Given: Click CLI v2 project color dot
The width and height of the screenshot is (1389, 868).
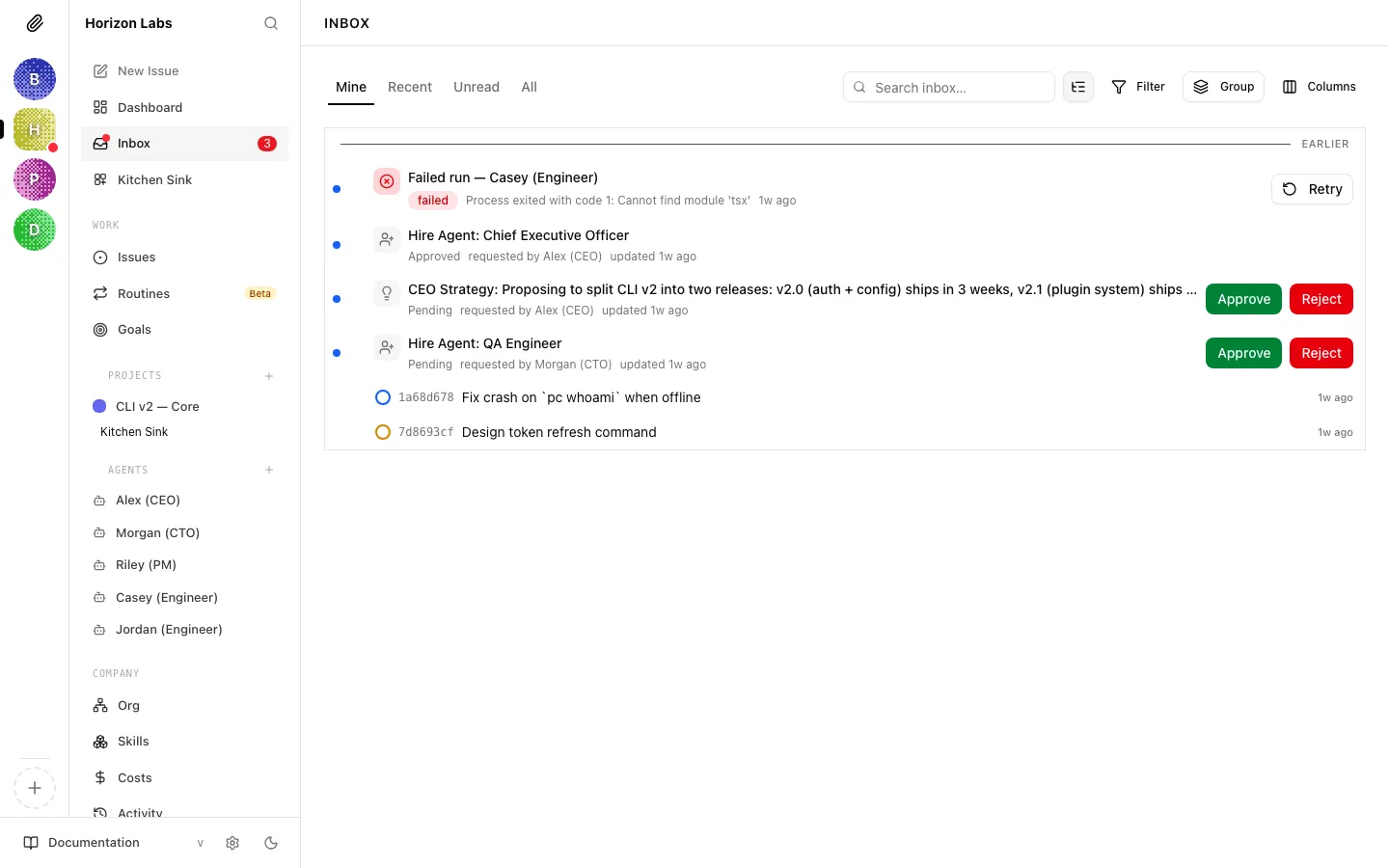Looking at the screenshot, I should click(99, 407).
